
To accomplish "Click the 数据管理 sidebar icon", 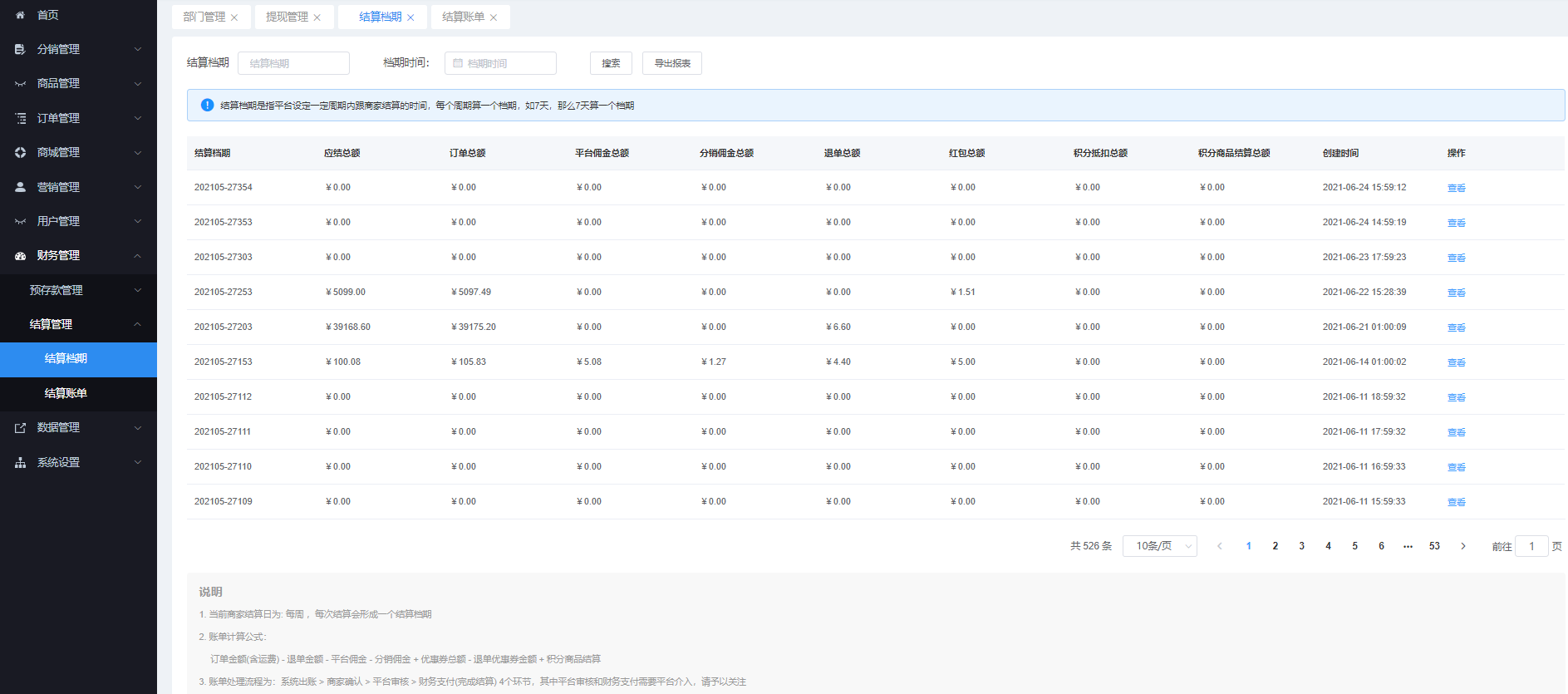I will pyautogui.click(x=20, y=428).
